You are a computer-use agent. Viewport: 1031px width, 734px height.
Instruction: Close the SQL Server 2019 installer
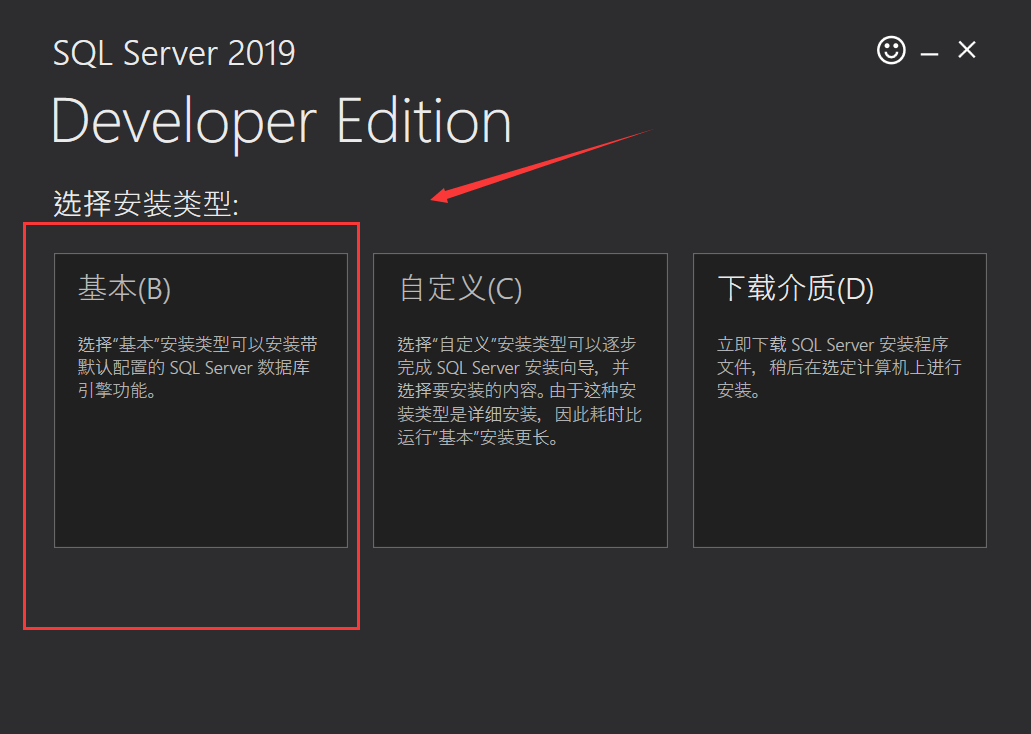click(967, 50)
